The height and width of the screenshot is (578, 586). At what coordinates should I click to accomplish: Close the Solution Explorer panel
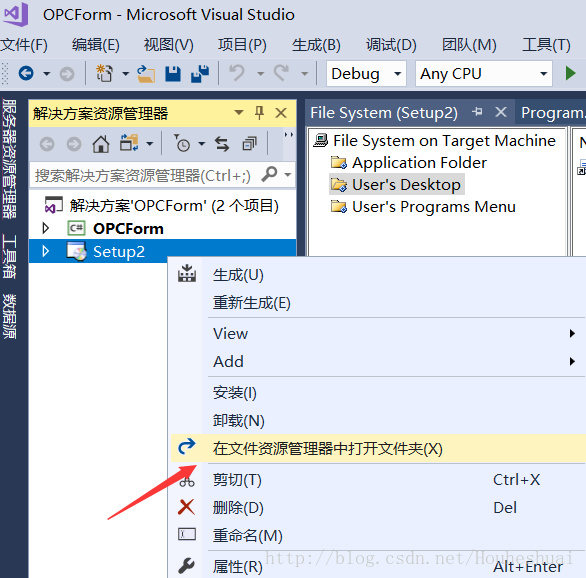(x=281, y=112)
